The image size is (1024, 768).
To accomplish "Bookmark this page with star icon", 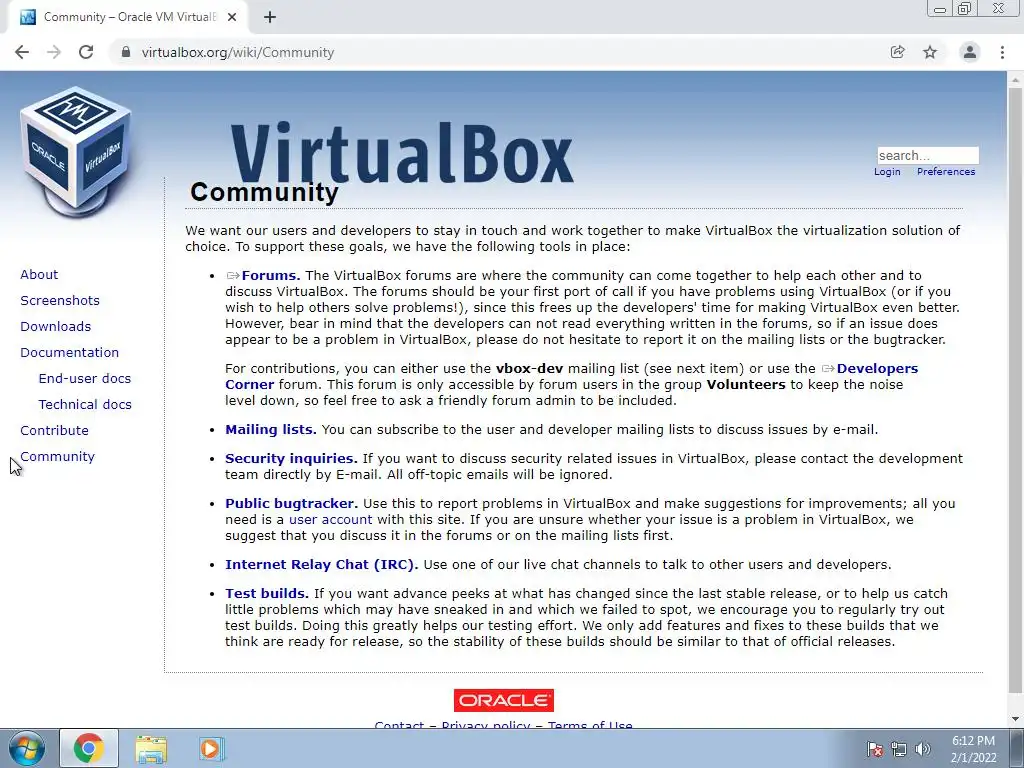I will click(x=930, y=52).
